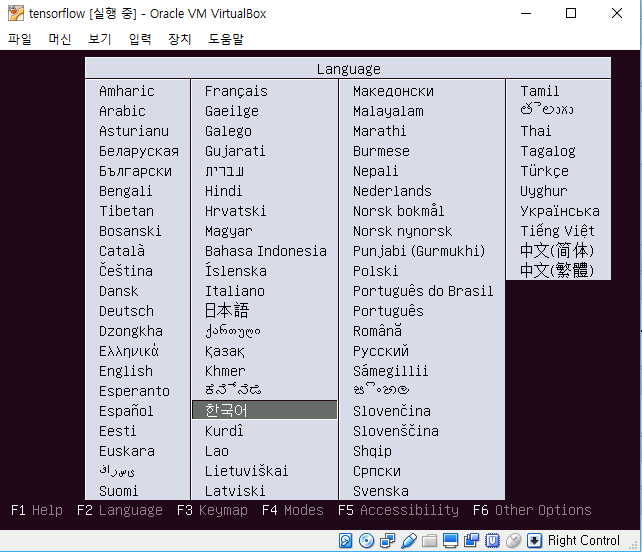Choose Magyar language

pyautogui.click(x=228, y=231)
